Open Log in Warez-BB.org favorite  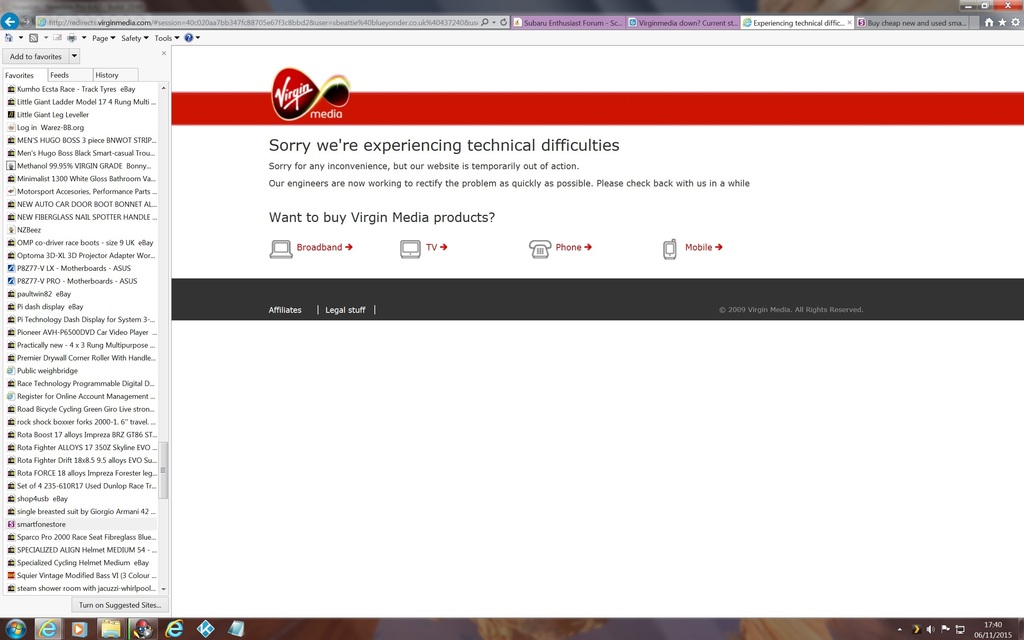(82, 127)
